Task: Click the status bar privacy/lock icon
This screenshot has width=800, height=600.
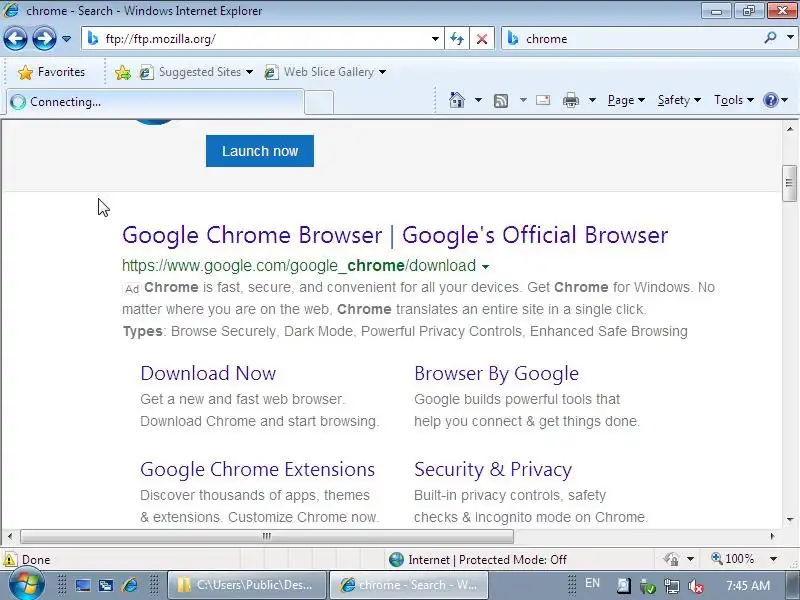Action: coord(671,559)
